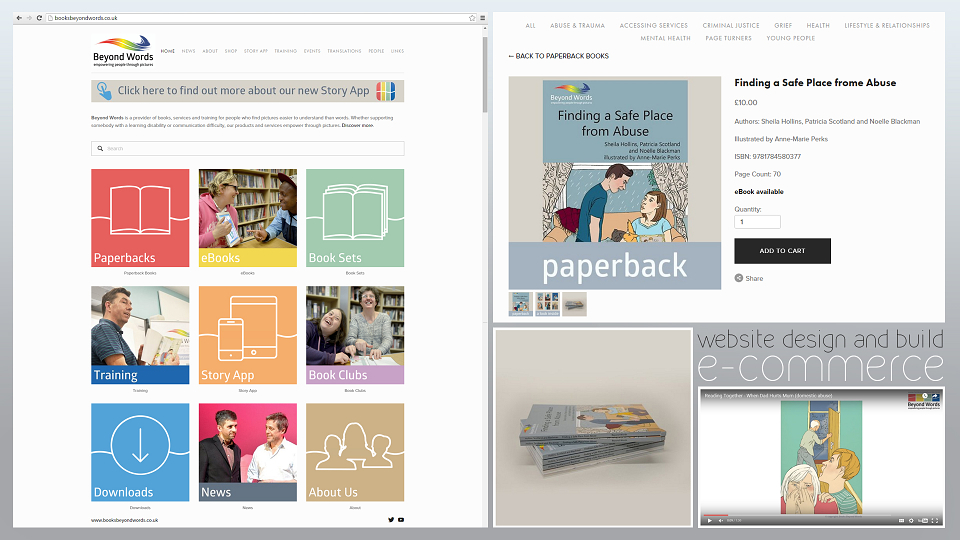Toggle video subtitles icon
960x540 pixels.
click(901, 520)
